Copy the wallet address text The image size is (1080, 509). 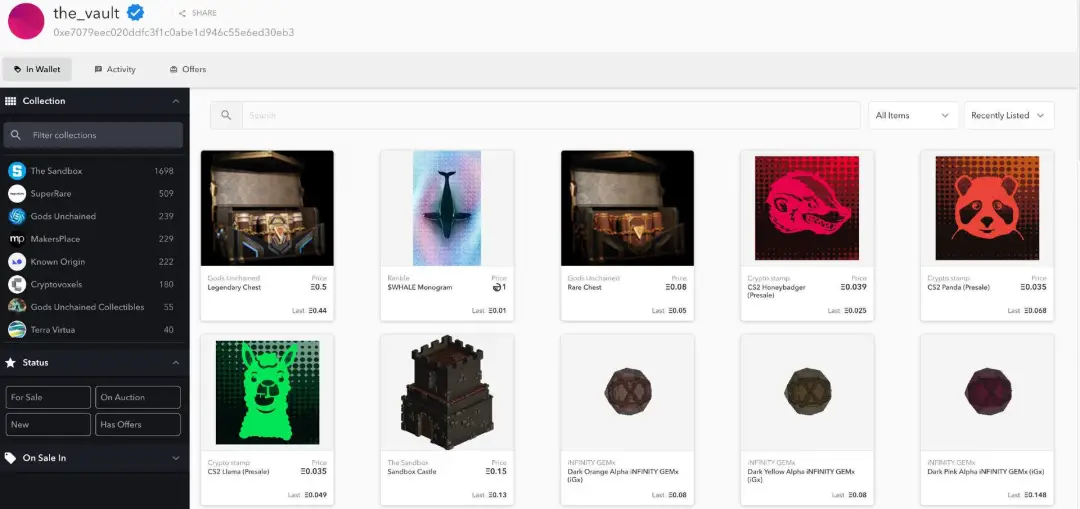pyautogui.click(x=174, y=32)
